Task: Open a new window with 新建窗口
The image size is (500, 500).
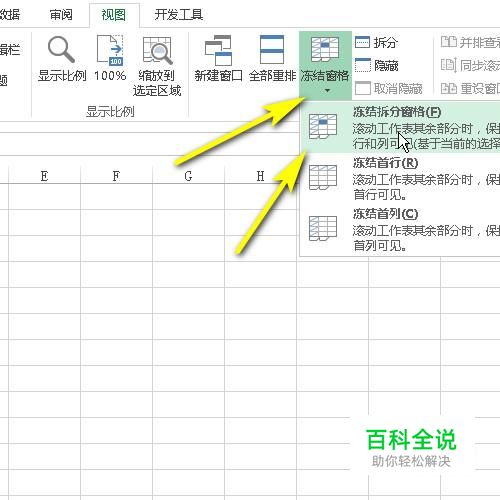Action: tap(218, 59)
